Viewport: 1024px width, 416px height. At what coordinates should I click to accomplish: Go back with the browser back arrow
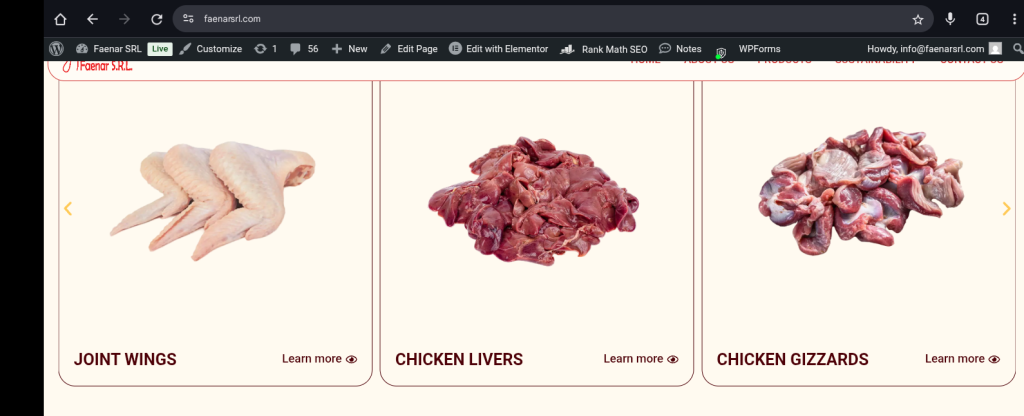click(92, 19)
